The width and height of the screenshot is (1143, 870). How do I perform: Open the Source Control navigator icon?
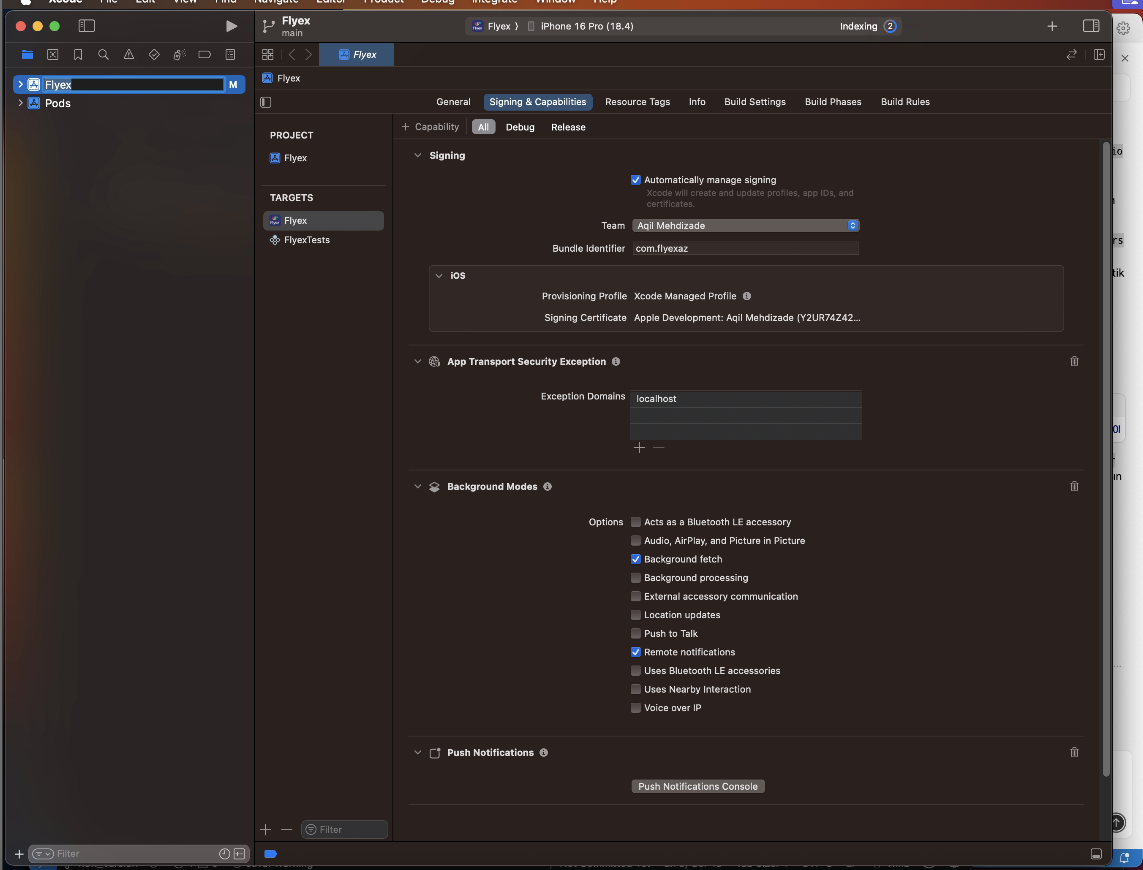pyautogui.click(x=52, y=55)
